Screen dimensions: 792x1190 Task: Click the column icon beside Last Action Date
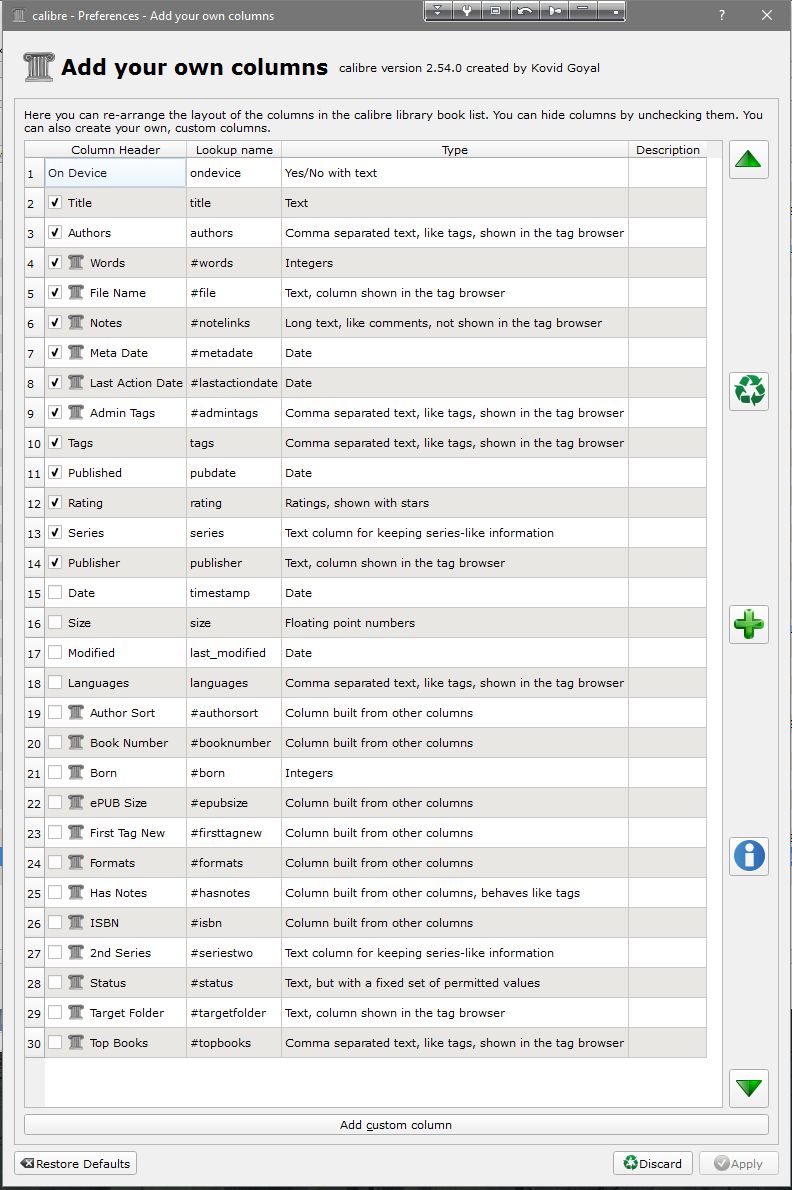[76, 382]
